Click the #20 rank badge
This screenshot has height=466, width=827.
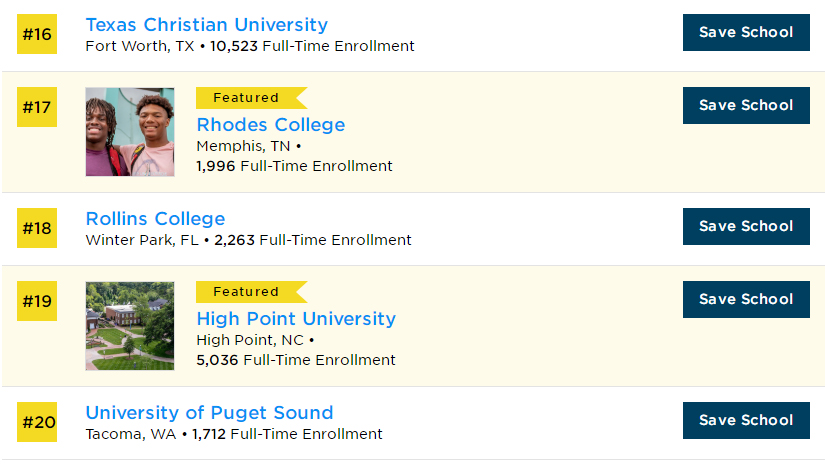37,422
